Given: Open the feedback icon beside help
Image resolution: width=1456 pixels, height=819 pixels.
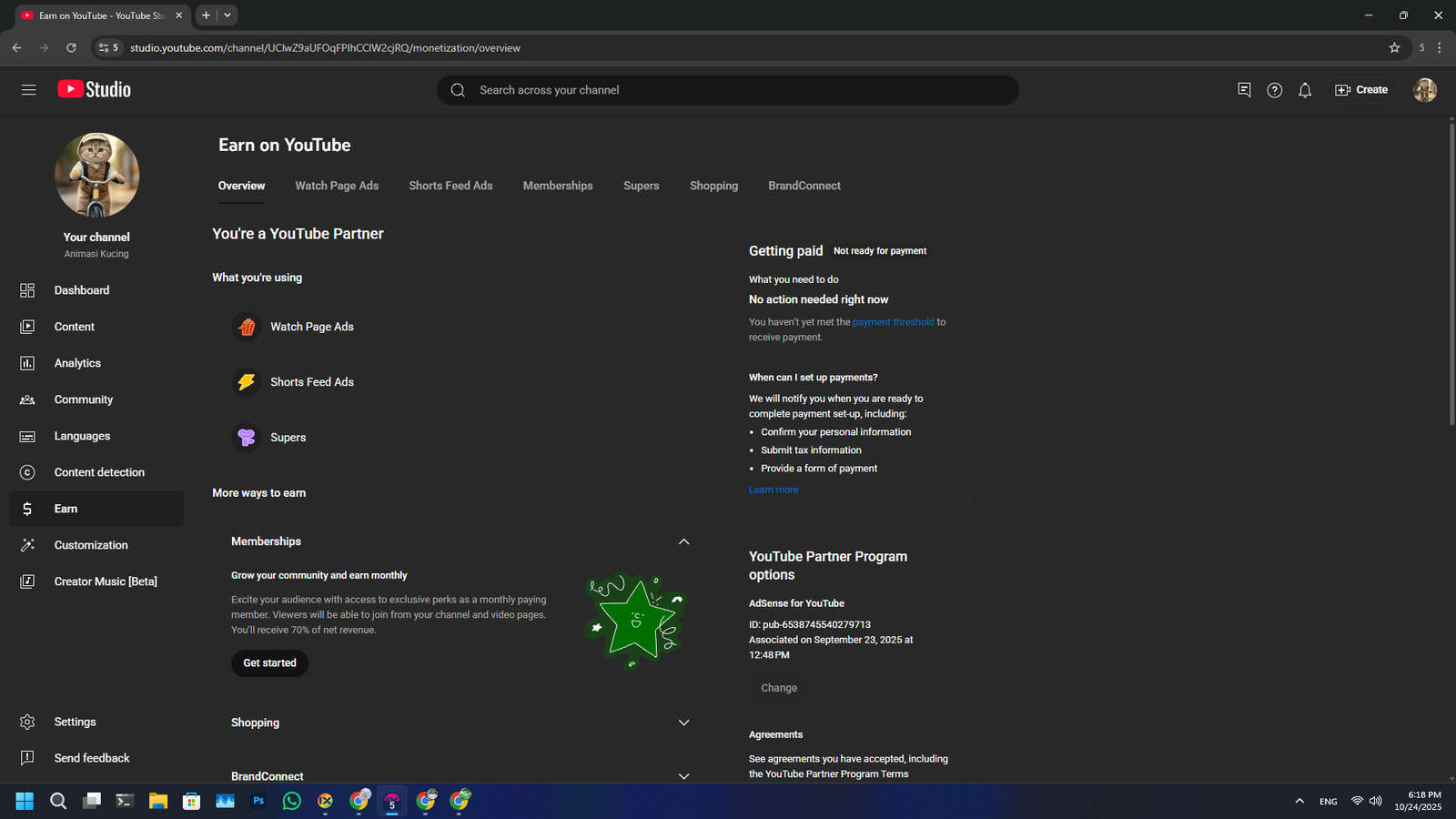Looking at the screenshot, I should (1244, 90).
